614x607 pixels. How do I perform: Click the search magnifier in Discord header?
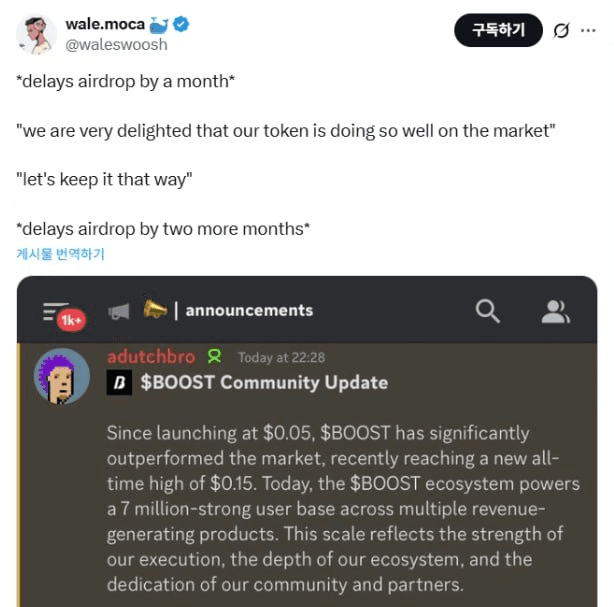tap(487, 311)
